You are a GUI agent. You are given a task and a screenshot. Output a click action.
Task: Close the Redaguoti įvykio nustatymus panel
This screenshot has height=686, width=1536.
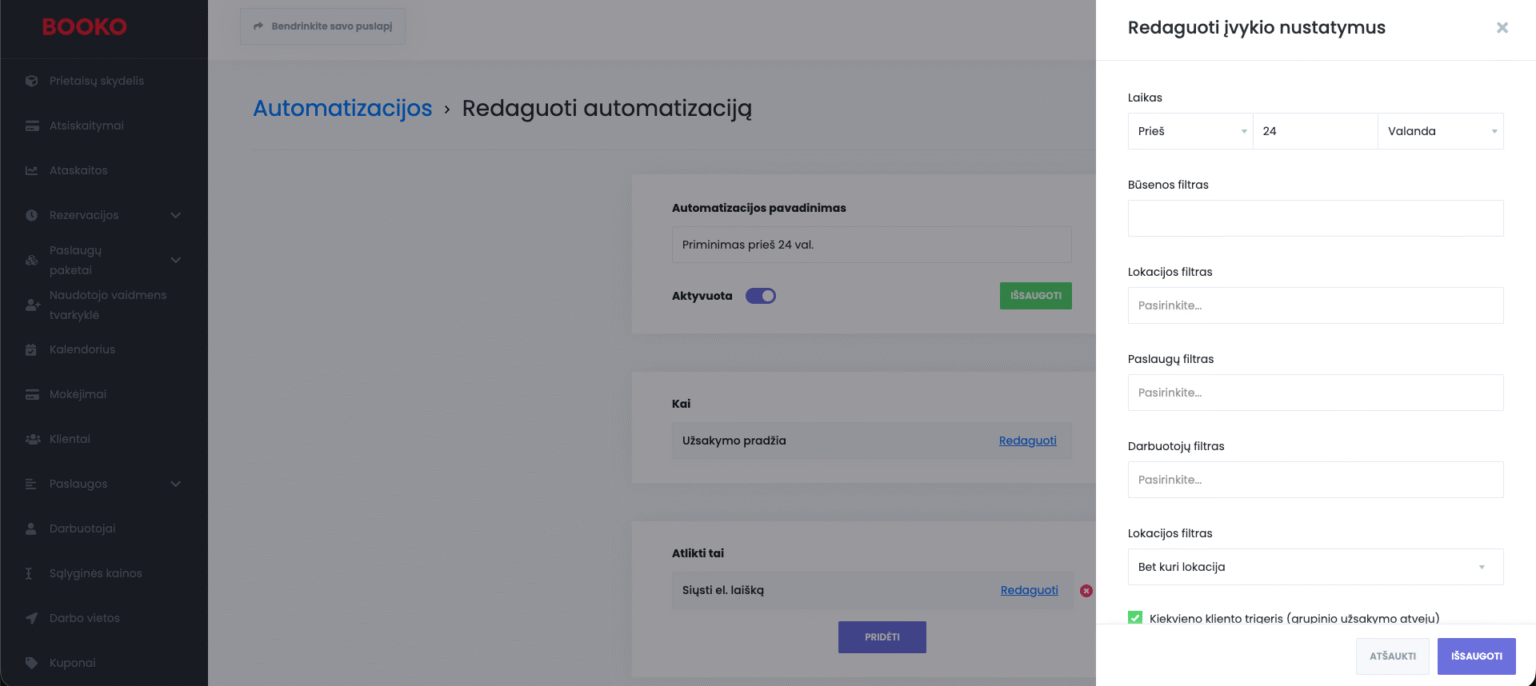pos(1502,28)
